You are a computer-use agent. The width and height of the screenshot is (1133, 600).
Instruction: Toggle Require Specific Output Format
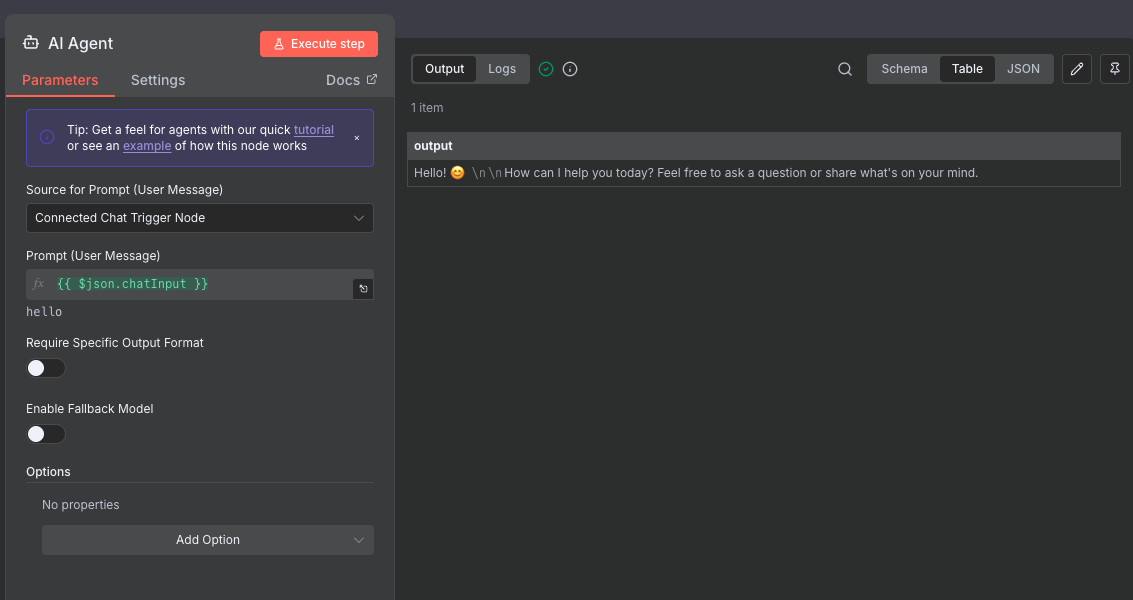(46, 368)
